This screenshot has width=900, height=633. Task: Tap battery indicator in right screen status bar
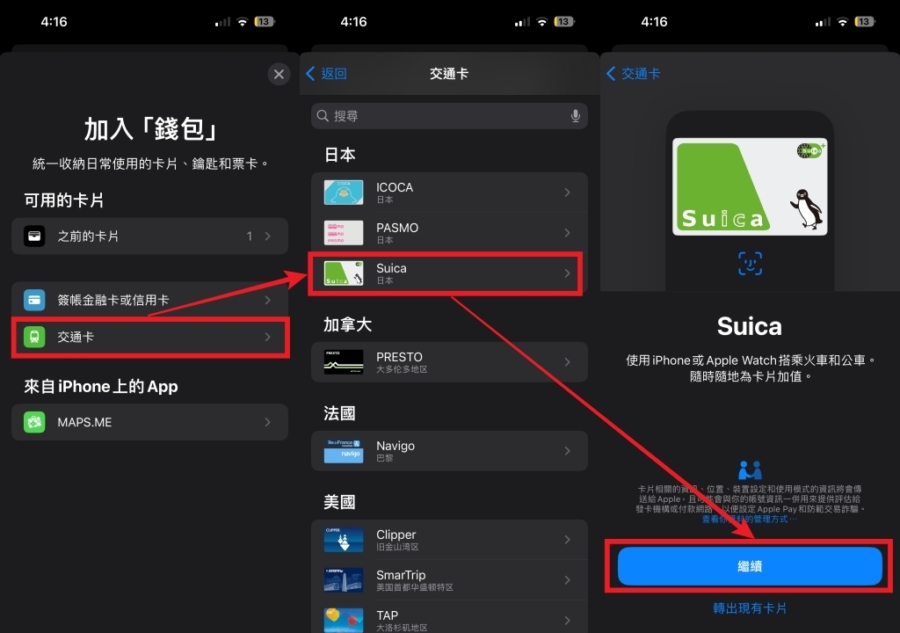pos(865,22)
